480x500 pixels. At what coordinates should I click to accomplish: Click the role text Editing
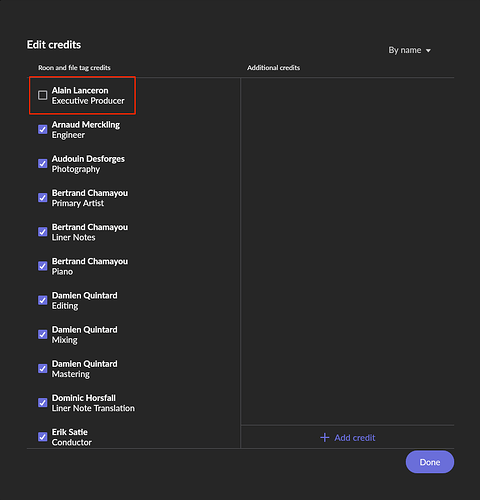pos(65,306)
